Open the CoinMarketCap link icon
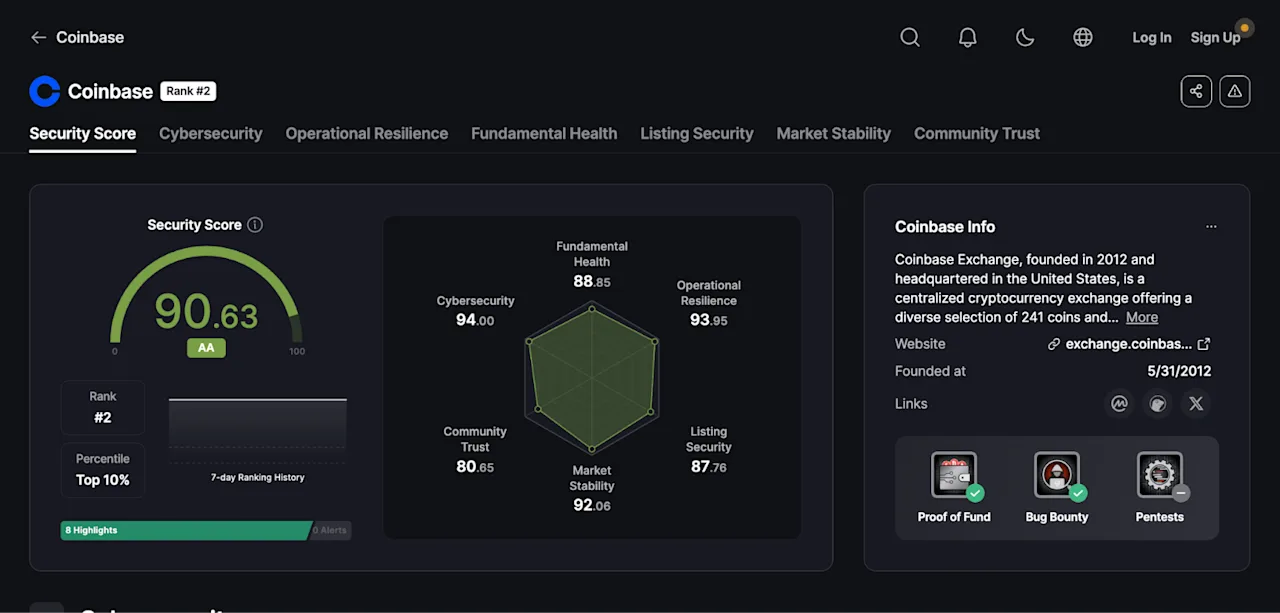This screenshot has width=1280, height=613. click(1120, 404)
